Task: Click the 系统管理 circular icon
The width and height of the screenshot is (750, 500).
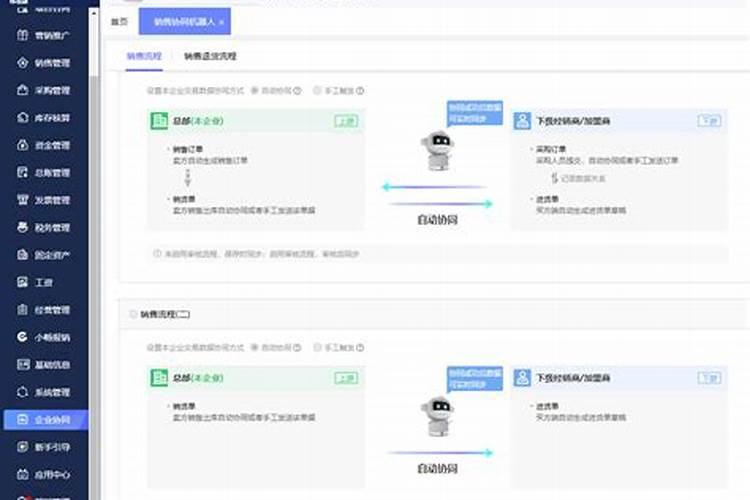Action: coord(22,392)
